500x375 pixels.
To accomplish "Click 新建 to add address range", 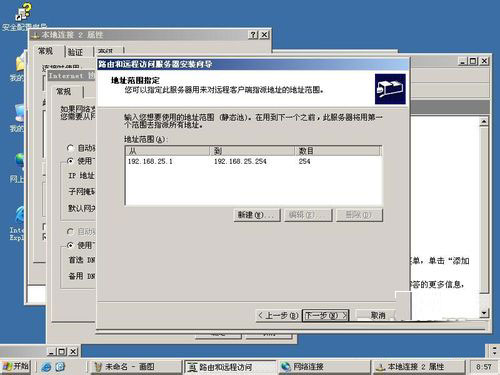I will click(x=257, y=215).
